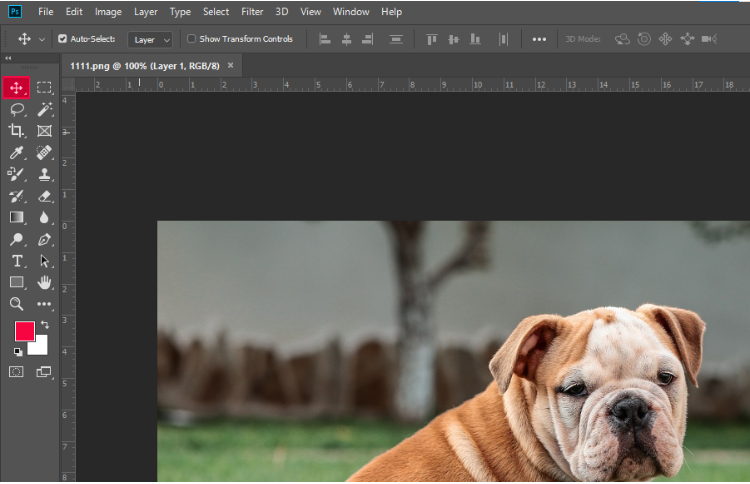The width and height of the screenshot is (750, 484).
Task: Toggle Quick Mask mode icon
Action: (17, 371)
